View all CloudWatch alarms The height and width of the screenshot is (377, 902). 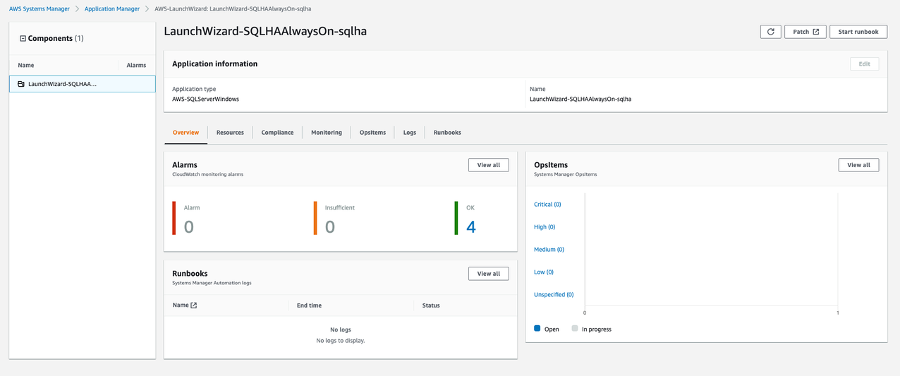point(488,165)
